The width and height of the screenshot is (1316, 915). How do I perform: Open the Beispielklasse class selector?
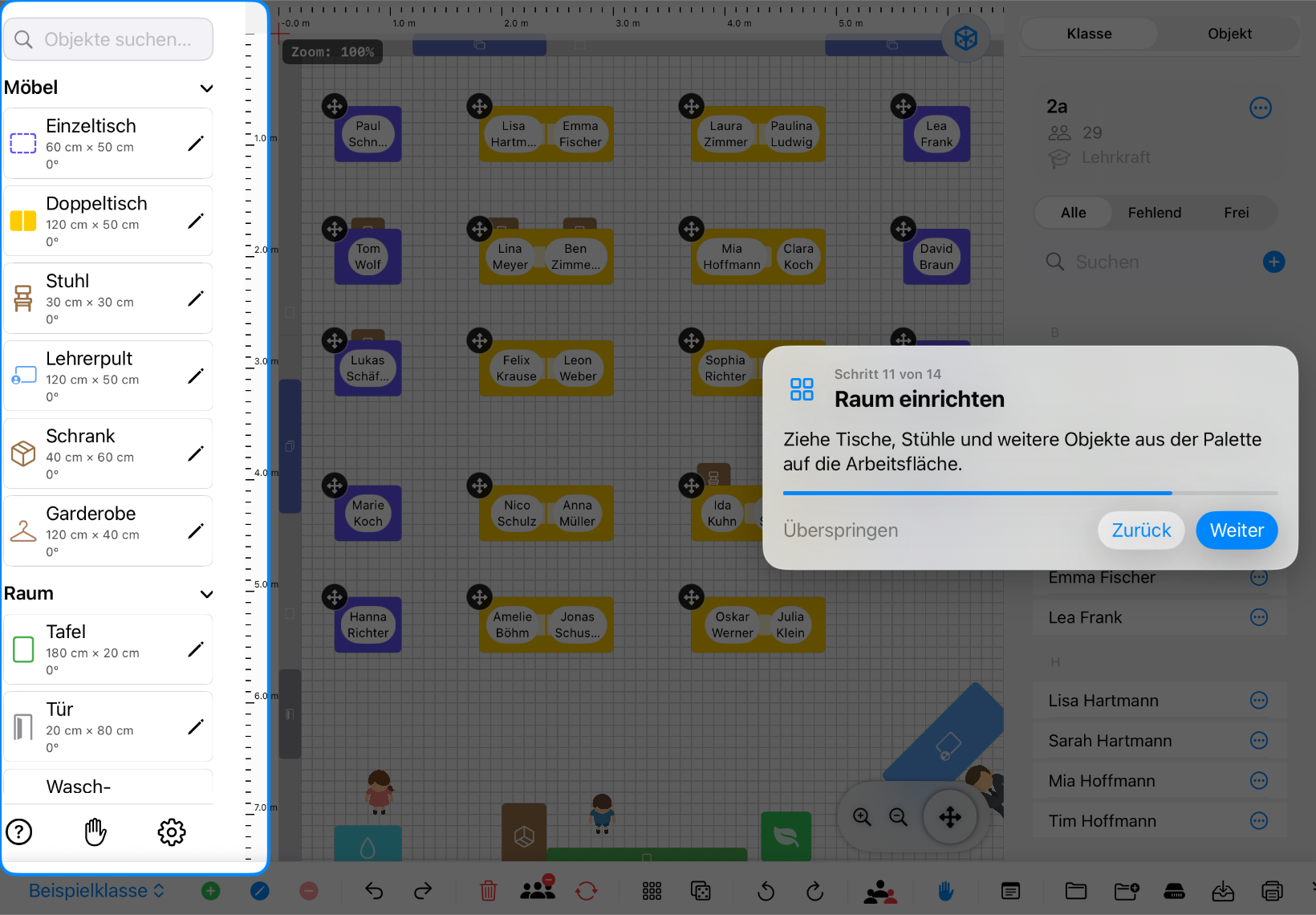(96, 891)
